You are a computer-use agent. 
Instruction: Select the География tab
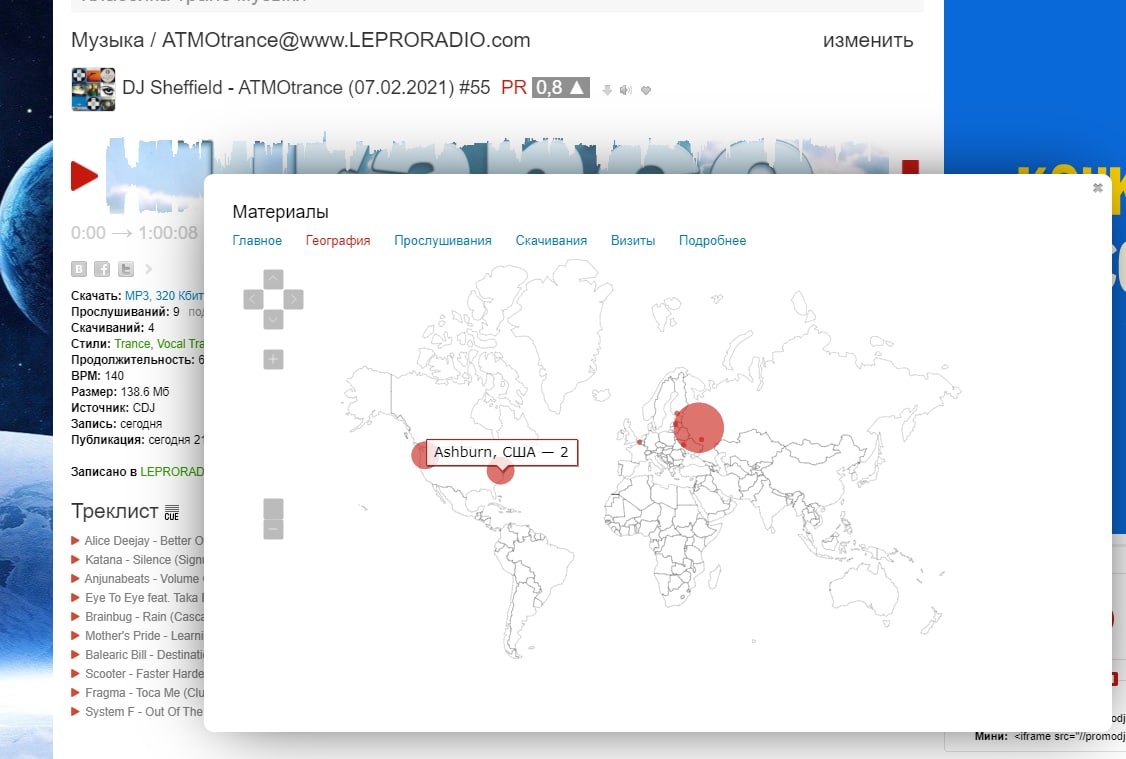pos(338,241)
